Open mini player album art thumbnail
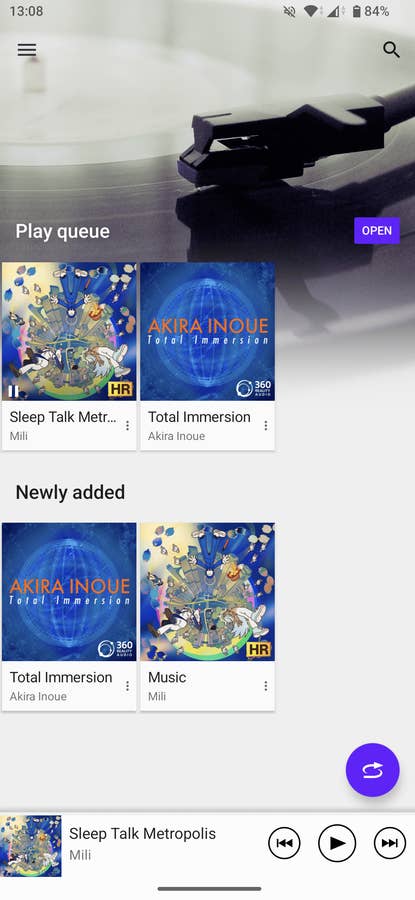 click(x=31, y=845)
